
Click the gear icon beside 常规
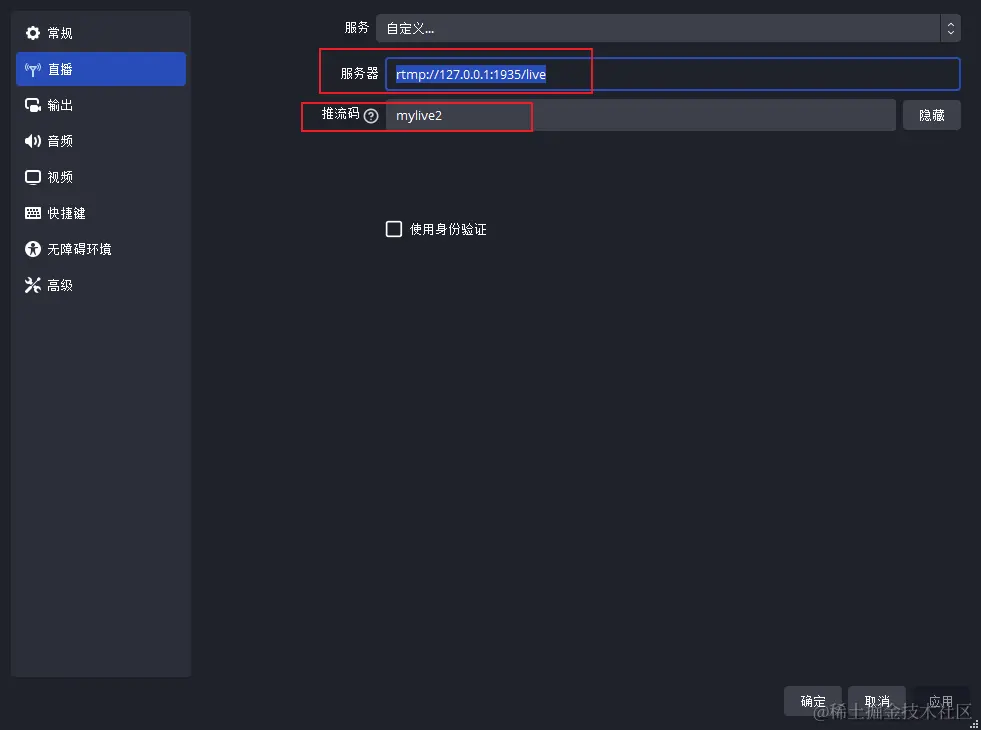point(33,33)
